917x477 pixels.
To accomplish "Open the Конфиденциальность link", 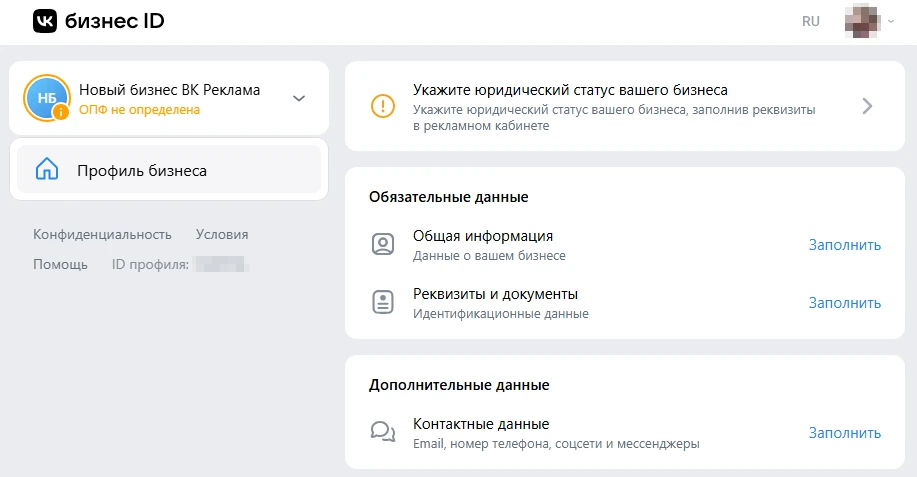I will (x=102, y=234).
